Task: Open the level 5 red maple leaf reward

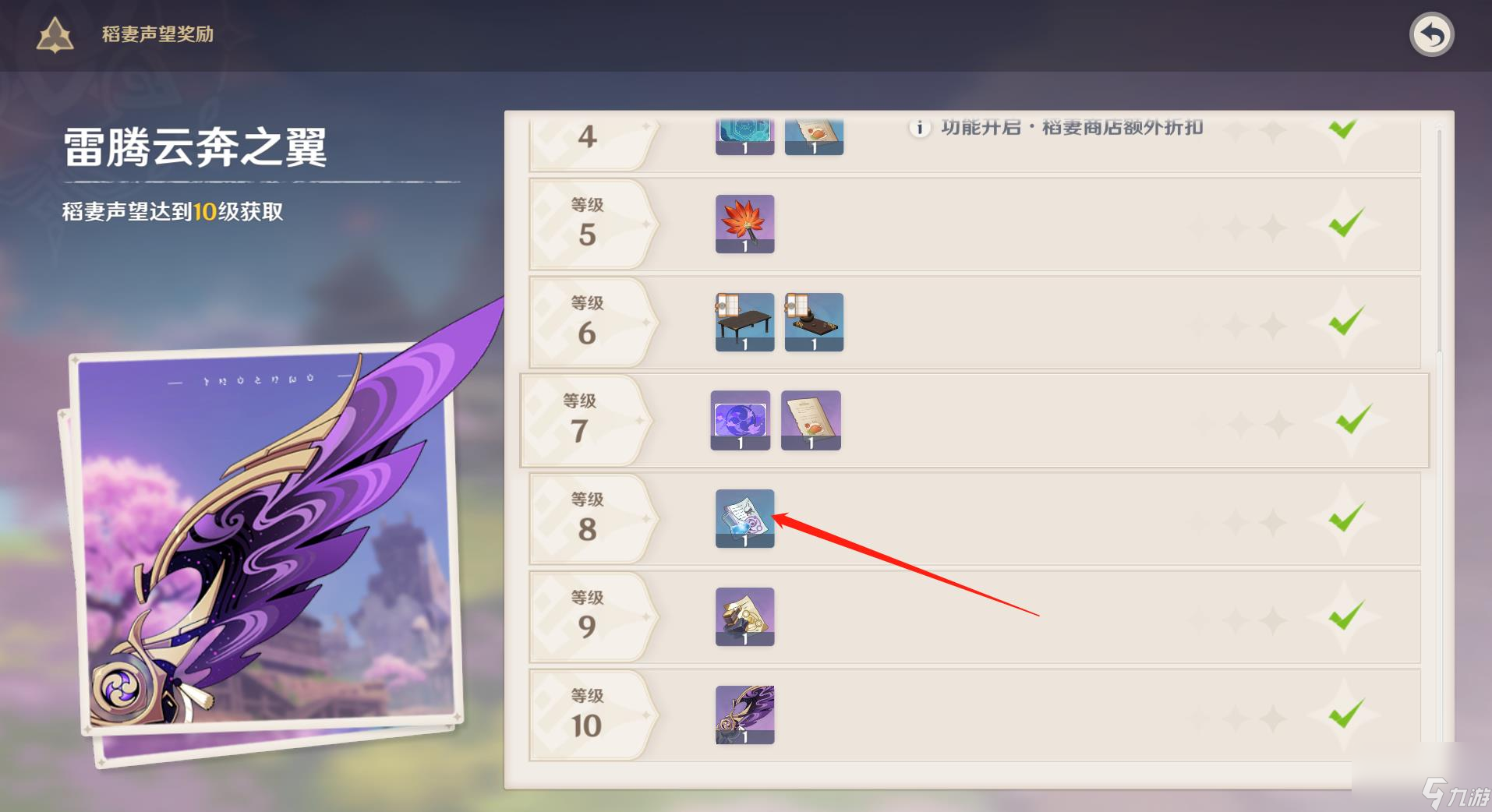Action: click(x=744, y=224)
